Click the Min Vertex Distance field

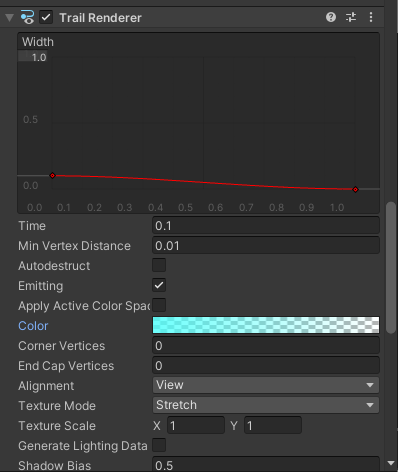tap(266, 246)
